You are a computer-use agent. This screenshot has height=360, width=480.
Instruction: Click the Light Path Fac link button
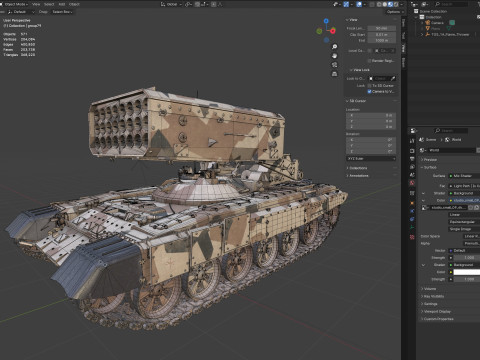[x=464, y=186]
